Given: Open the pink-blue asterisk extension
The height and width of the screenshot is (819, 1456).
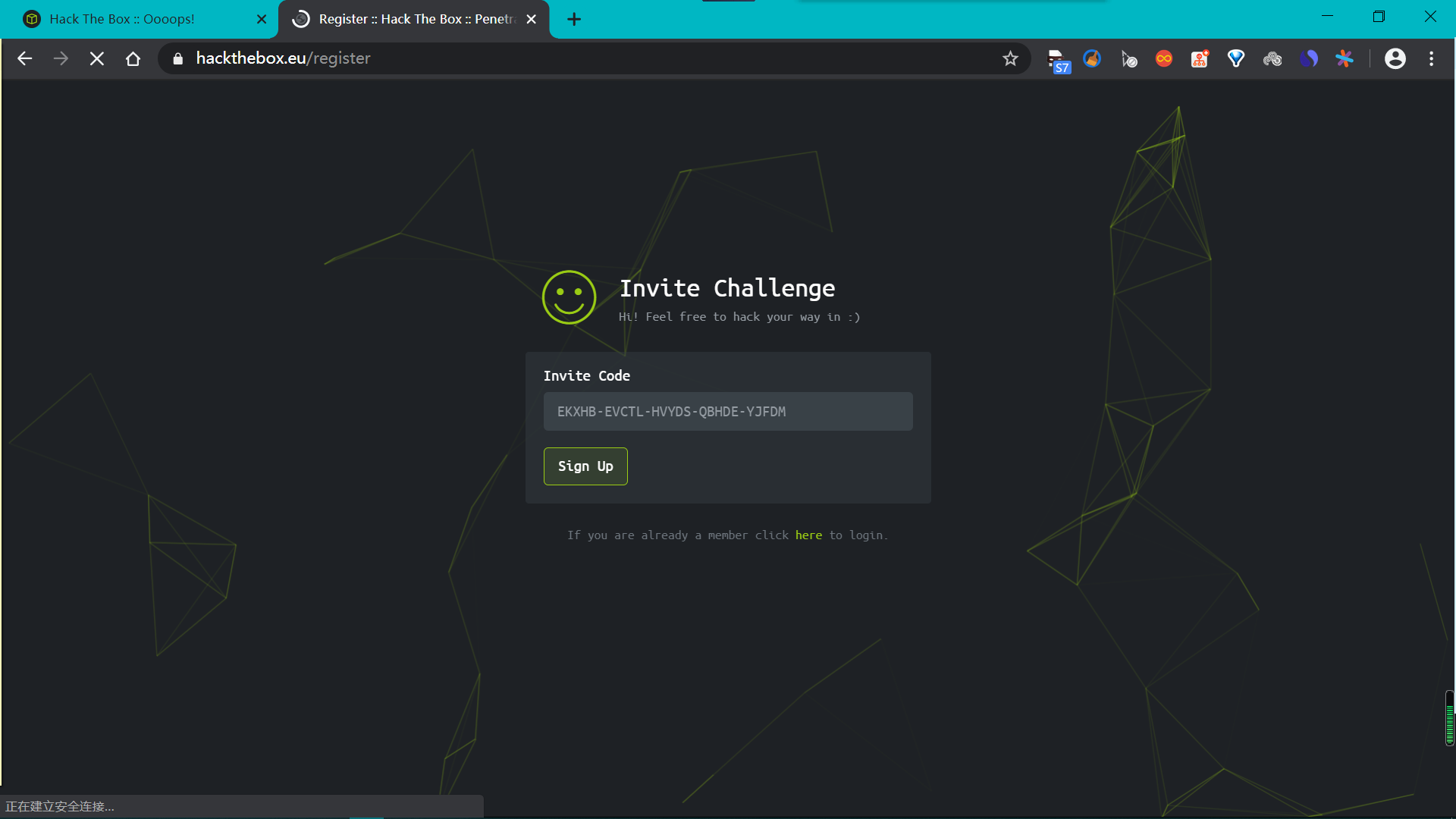Looking at the screenshot, I should (1345, 58).
